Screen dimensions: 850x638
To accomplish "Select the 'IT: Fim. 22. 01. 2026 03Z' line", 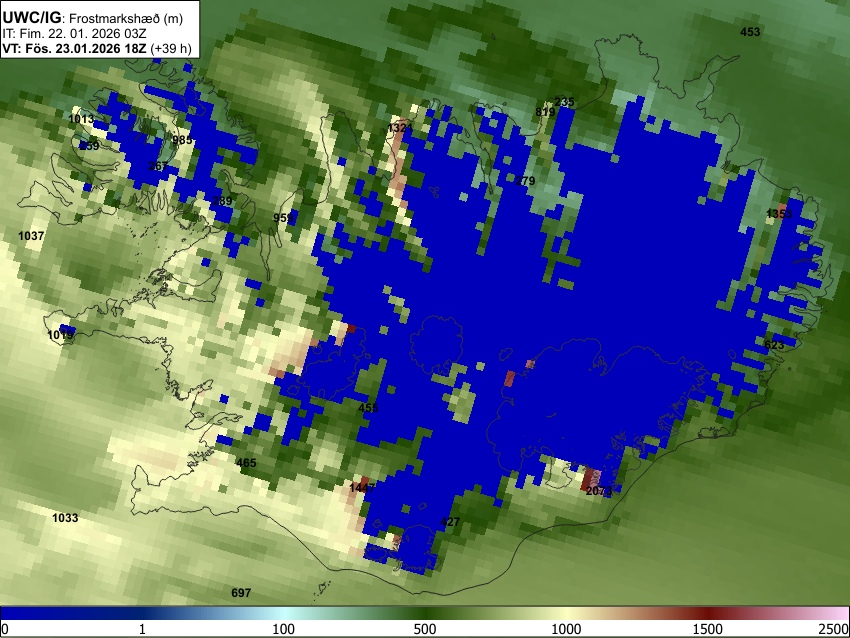I will (x=74, y=34).
